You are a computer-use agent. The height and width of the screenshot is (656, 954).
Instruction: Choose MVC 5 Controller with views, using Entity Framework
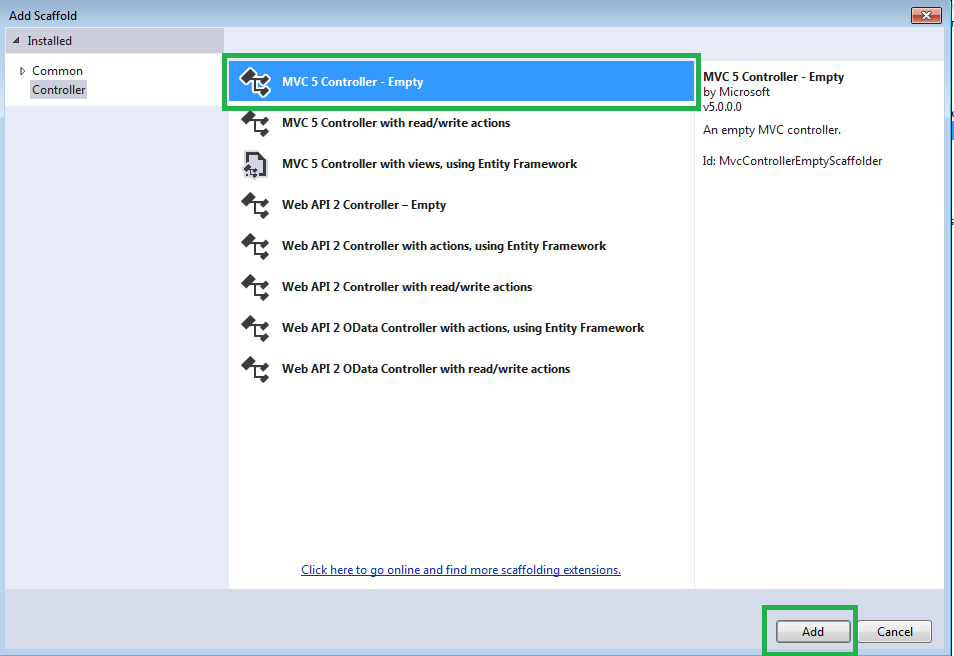(x=430, y=164)
